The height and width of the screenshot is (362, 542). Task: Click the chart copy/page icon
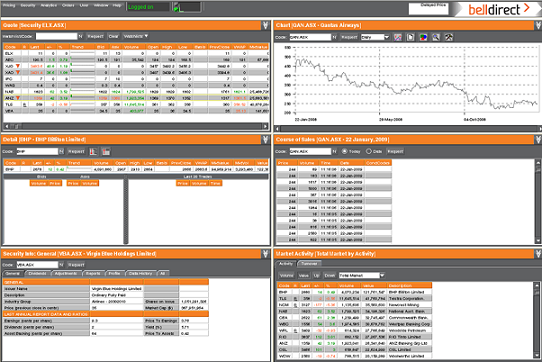(x=410, y=37)
